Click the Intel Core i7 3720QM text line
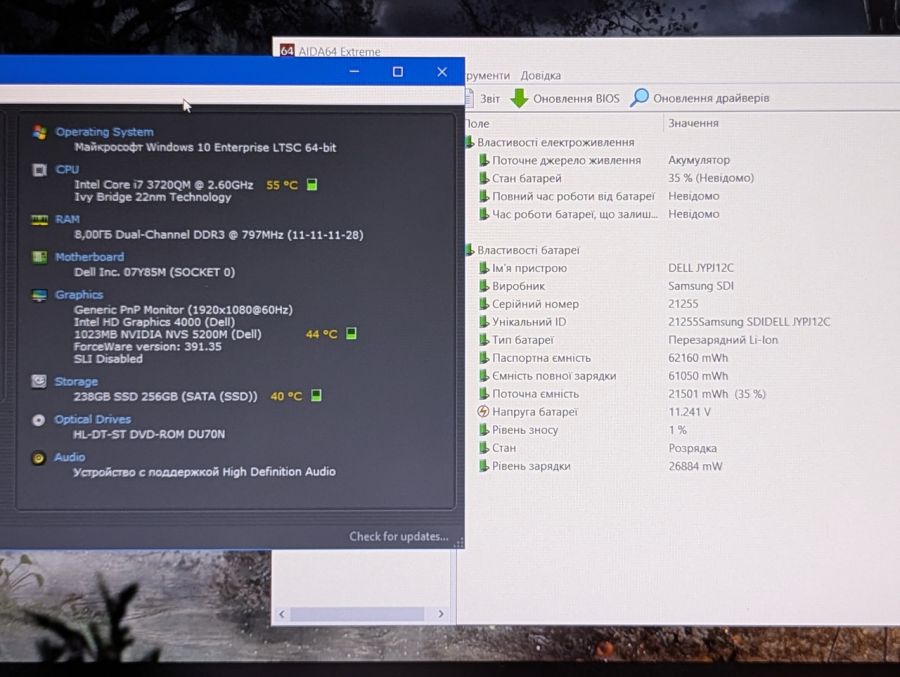 pos(164,184)
